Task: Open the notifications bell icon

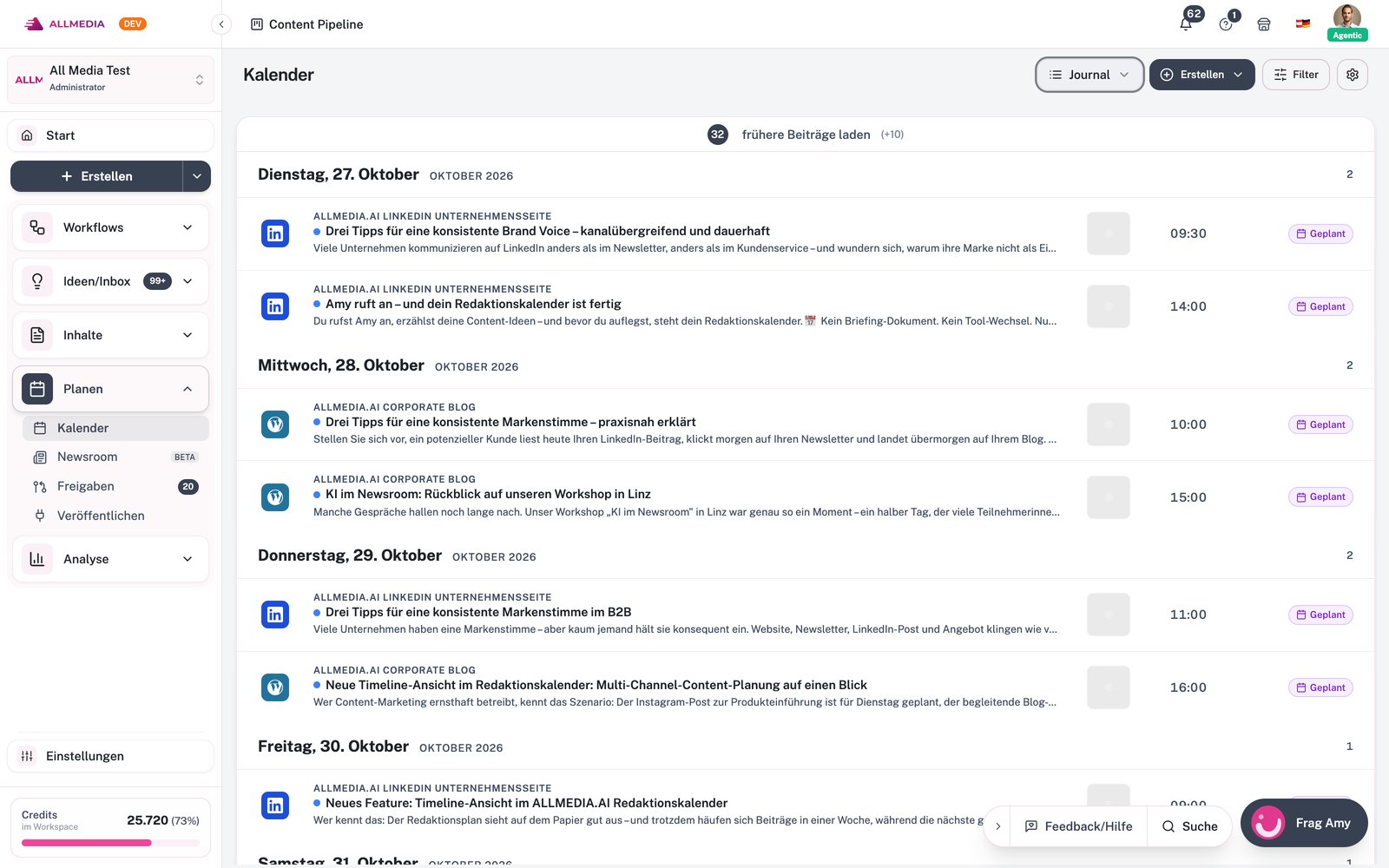Action: coord(1186,24)
